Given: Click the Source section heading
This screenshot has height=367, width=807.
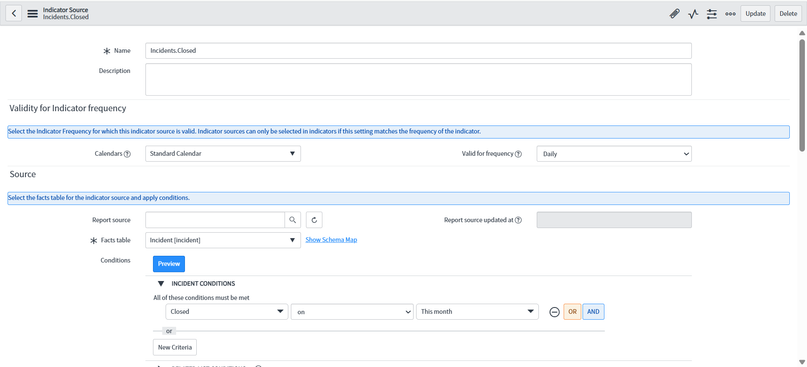Looking at the screenshot, I should tap(23, 174).
